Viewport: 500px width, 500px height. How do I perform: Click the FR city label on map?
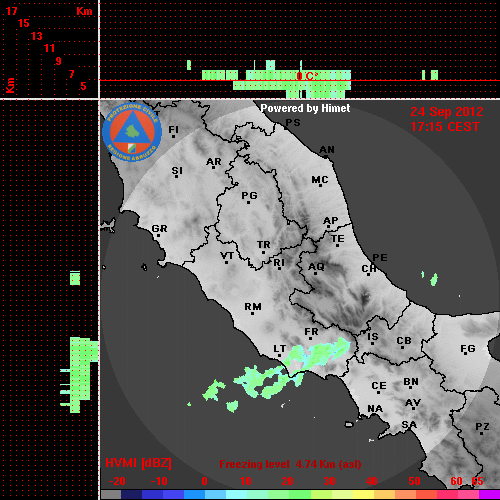pyautogui.click(x=311, y=332)
